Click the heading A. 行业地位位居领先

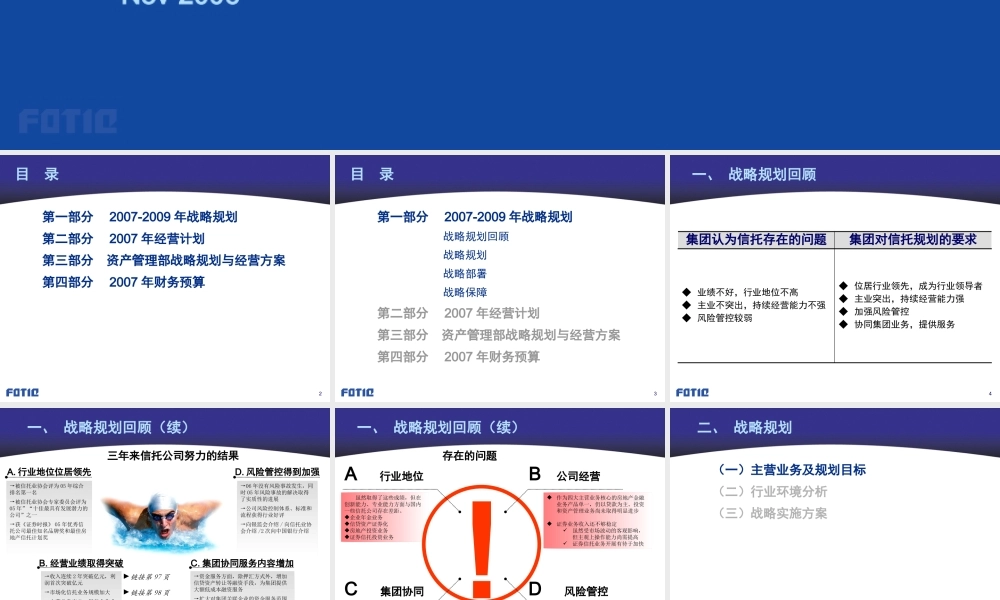[48, 472]
